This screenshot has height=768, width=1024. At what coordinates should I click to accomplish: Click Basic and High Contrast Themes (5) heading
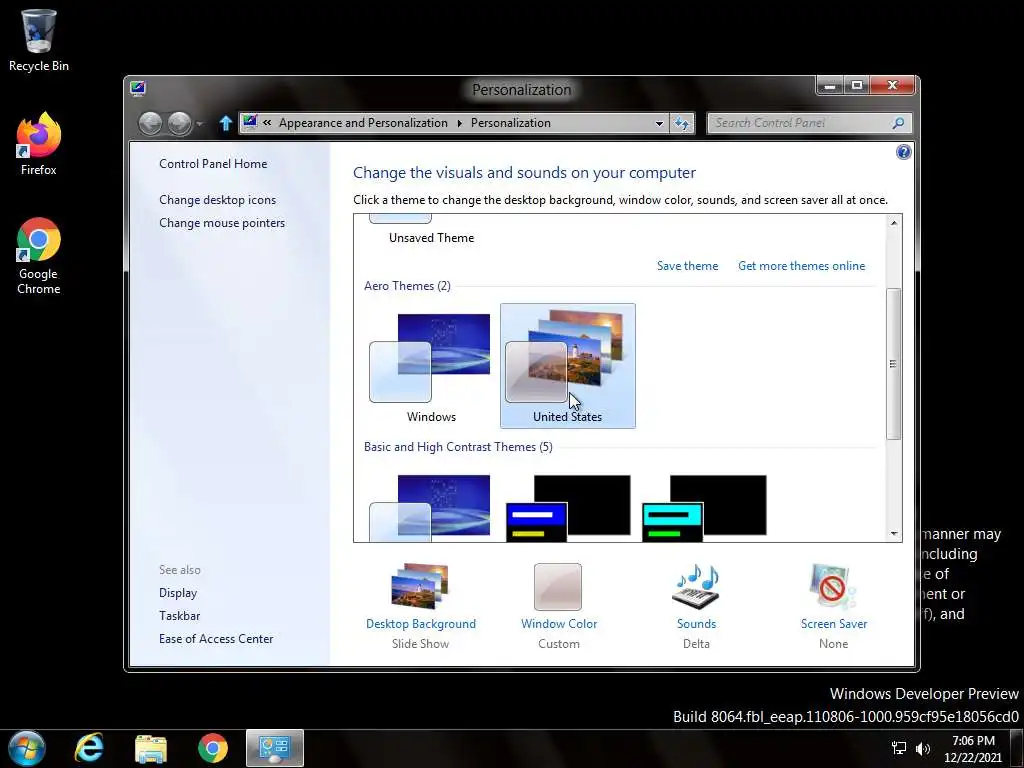[x=458, y=447]
